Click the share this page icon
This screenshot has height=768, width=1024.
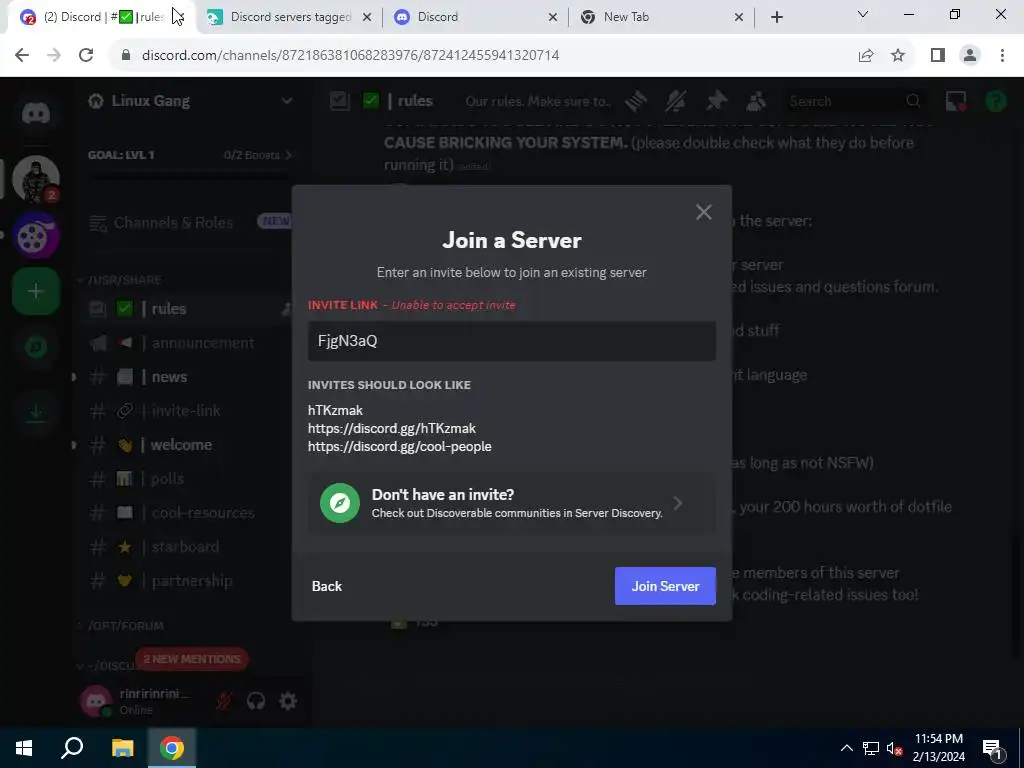[866, 56]
